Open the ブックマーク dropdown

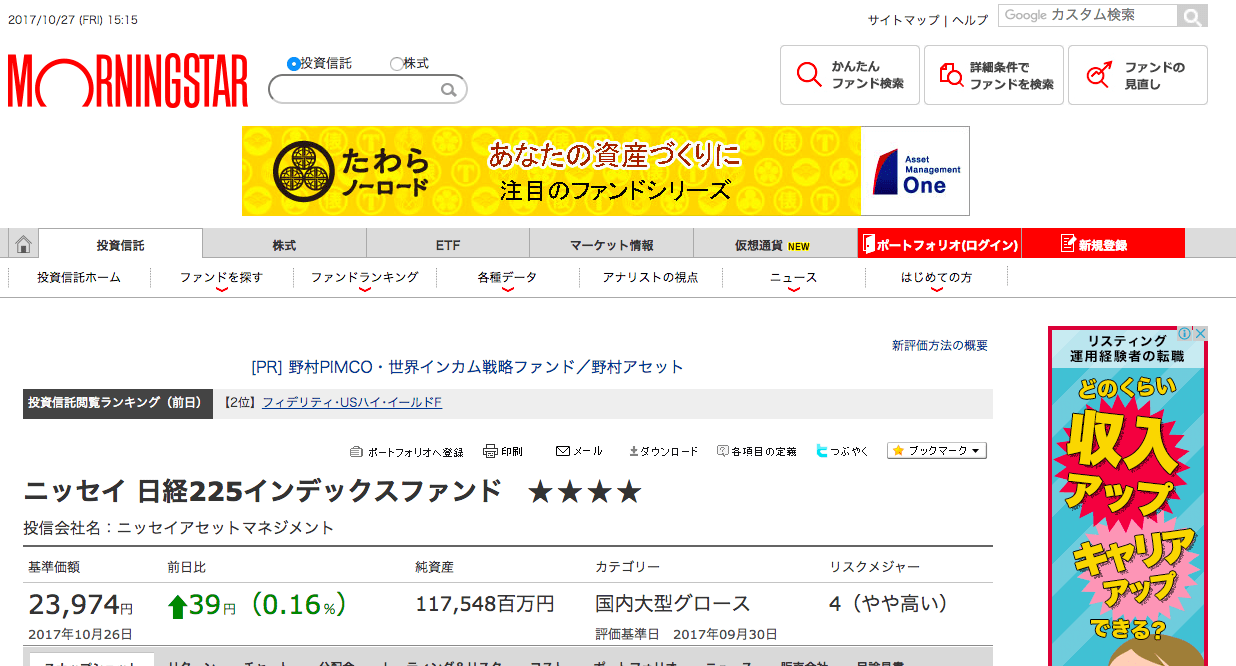click(x=936, y=450)
